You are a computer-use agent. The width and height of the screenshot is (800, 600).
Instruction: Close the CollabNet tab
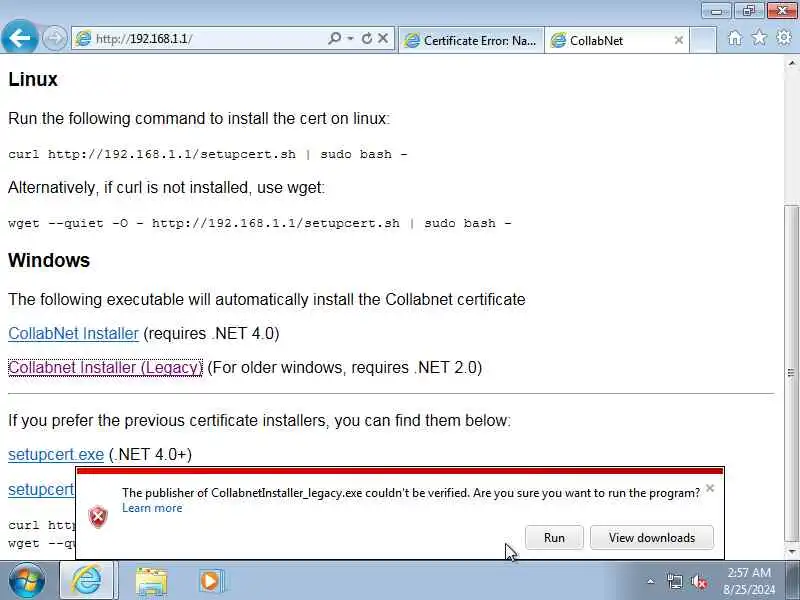coord(679,40)
